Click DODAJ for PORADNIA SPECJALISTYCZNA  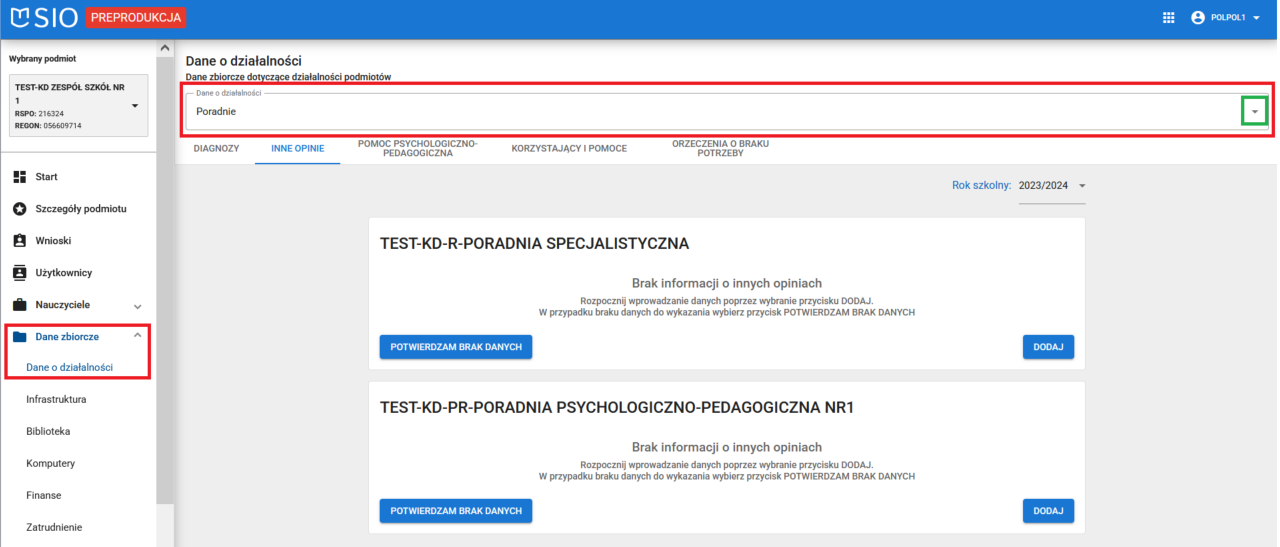click(1048, 347)
